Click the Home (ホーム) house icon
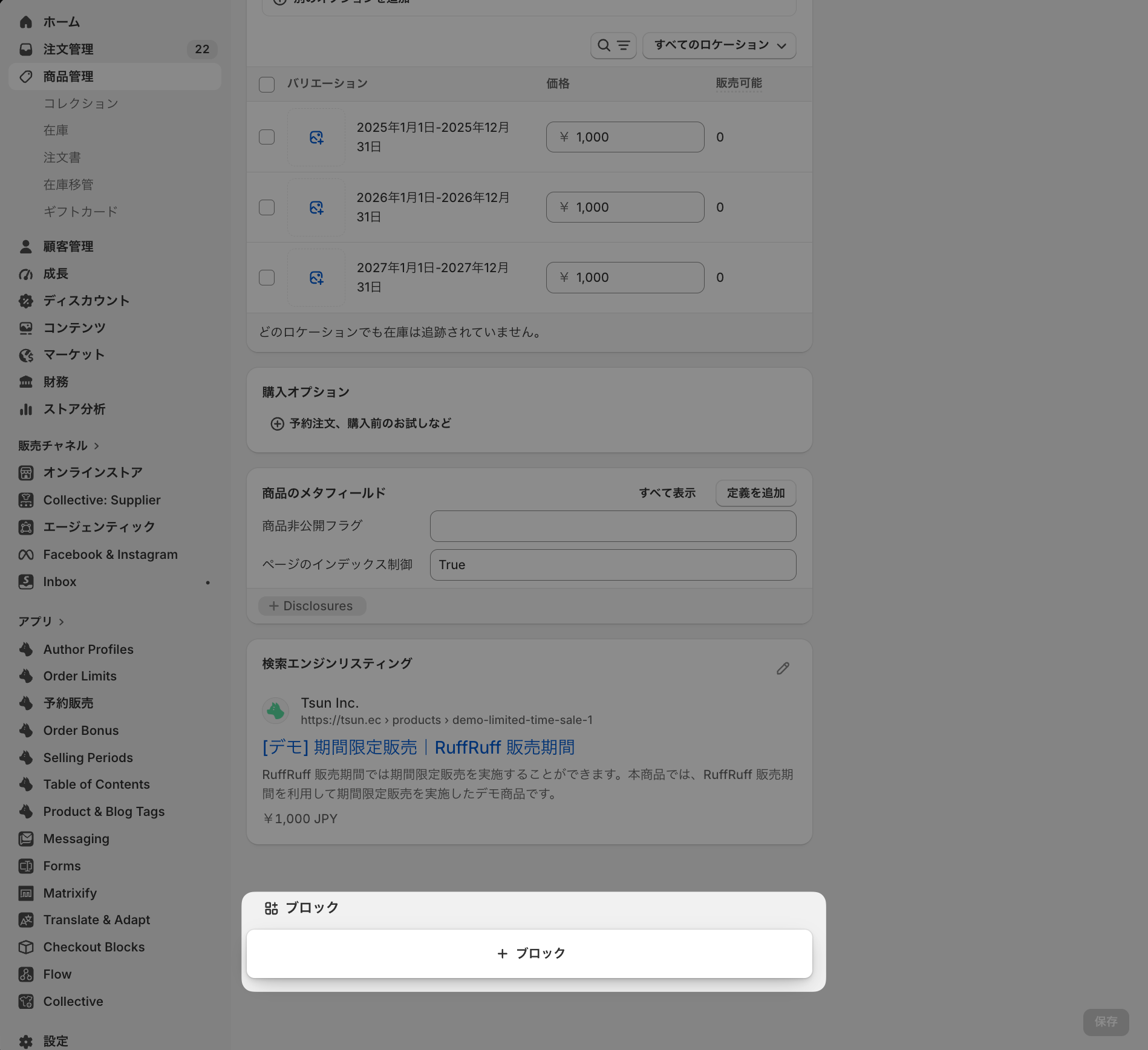Viewport: 1148px width, 1050px height. (25, 22)
